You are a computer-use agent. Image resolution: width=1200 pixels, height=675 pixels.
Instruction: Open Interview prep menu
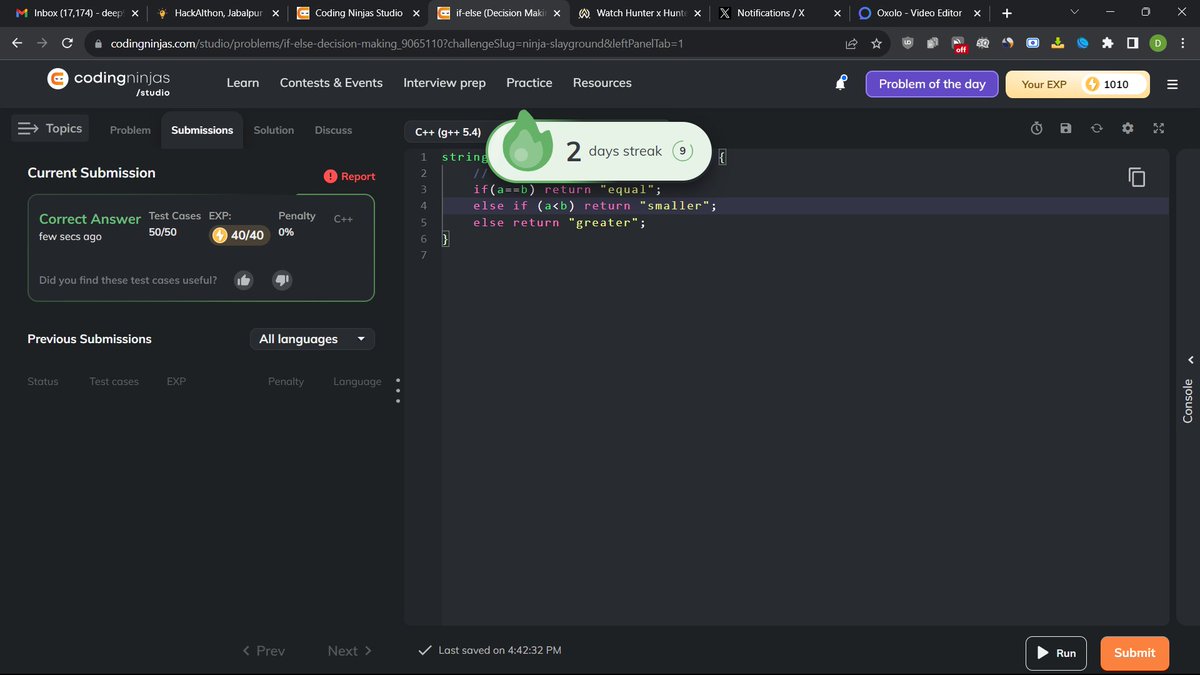point(444,83)
